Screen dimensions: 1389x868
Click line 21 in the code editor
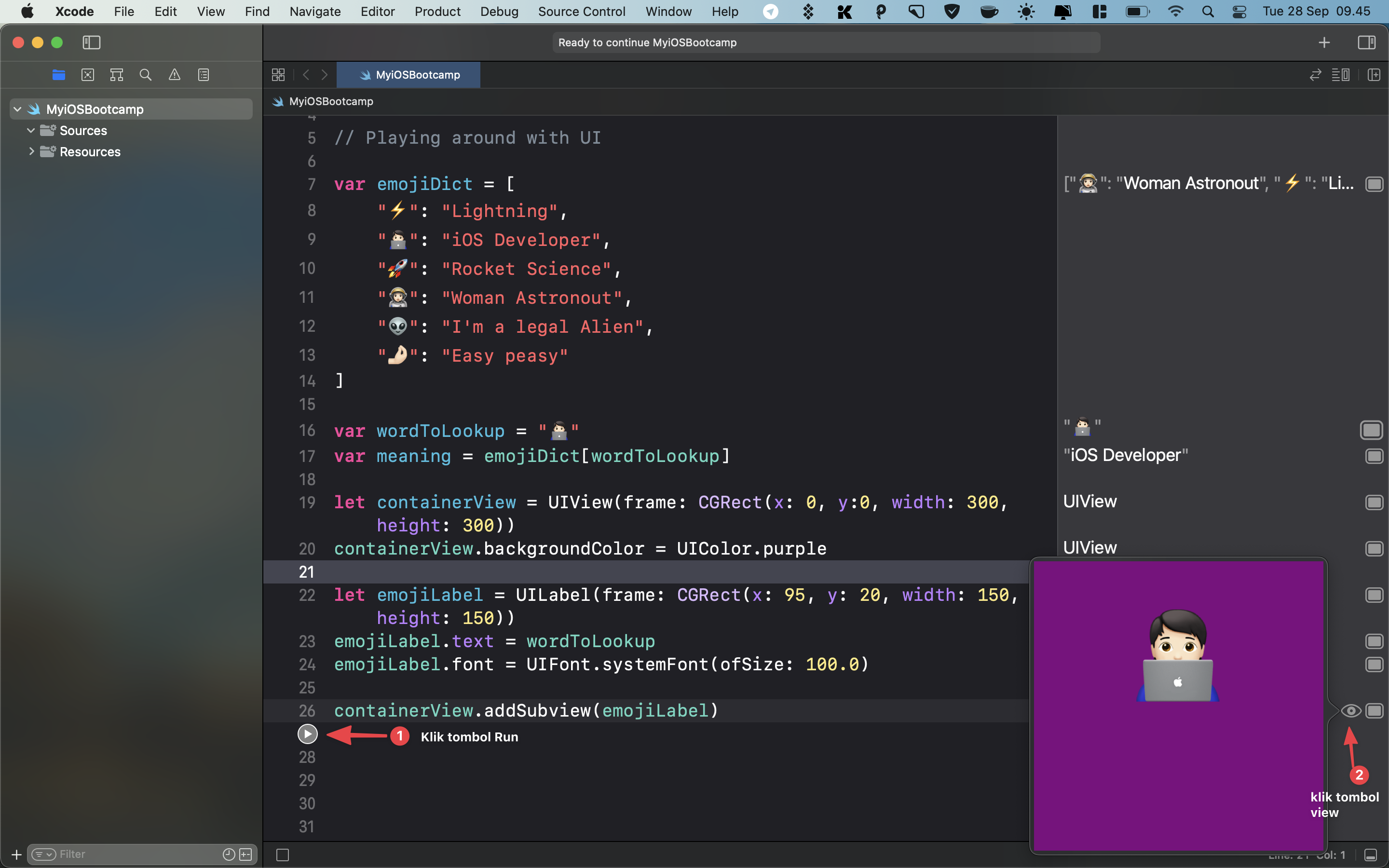click(x=646, y=572)
